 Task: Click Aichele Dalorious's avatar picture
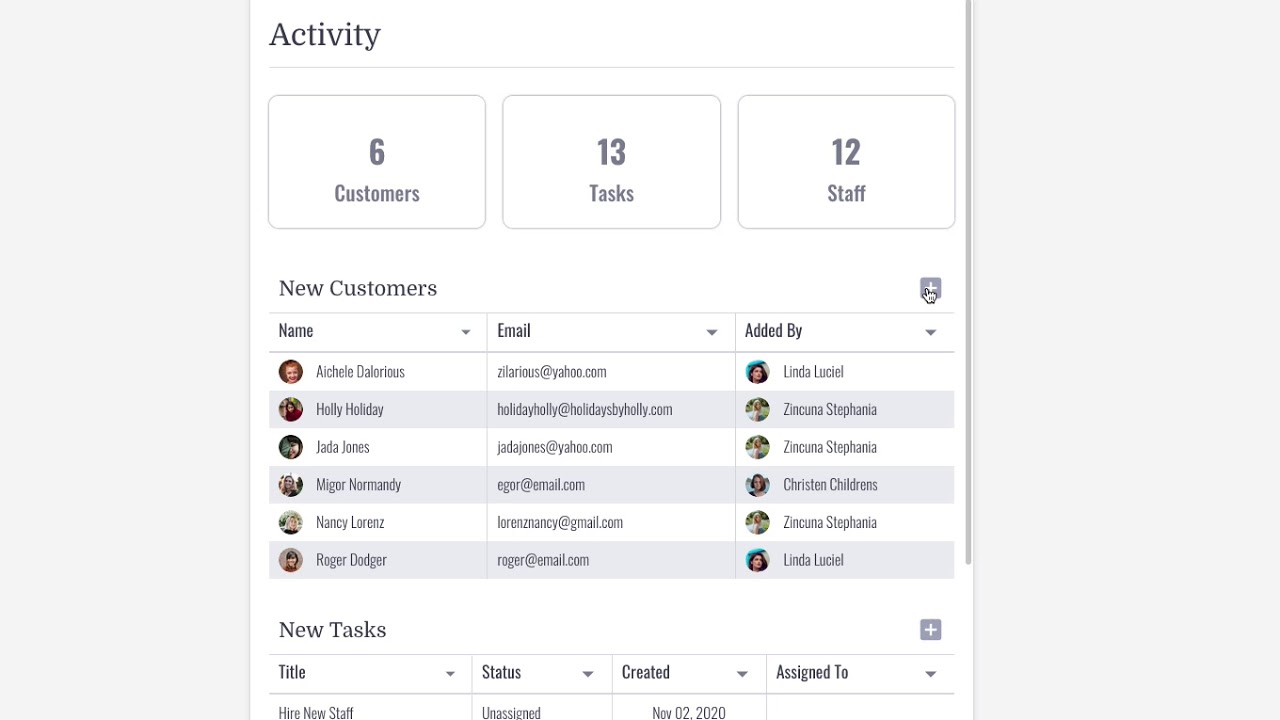tap(291, 372)
